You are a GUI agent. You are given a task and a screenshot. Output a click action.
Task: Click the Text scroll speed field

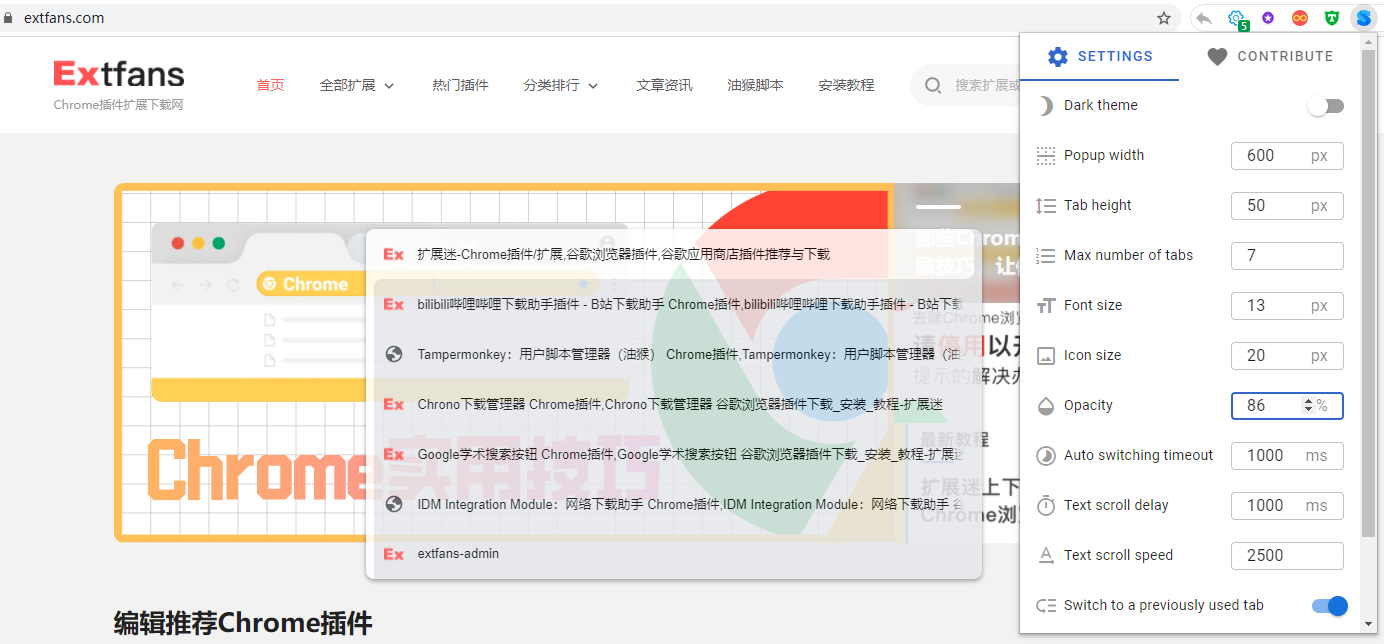[x=1287, y=556]
